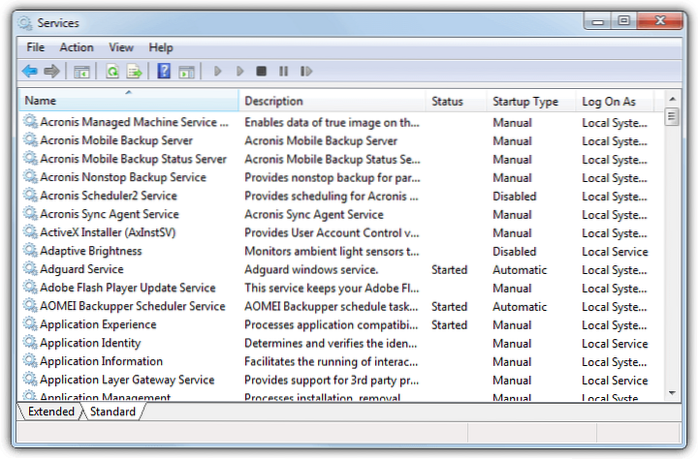
Task: Click Disabled startup type of Adaptive Brightness
Action: pos(514,251)
